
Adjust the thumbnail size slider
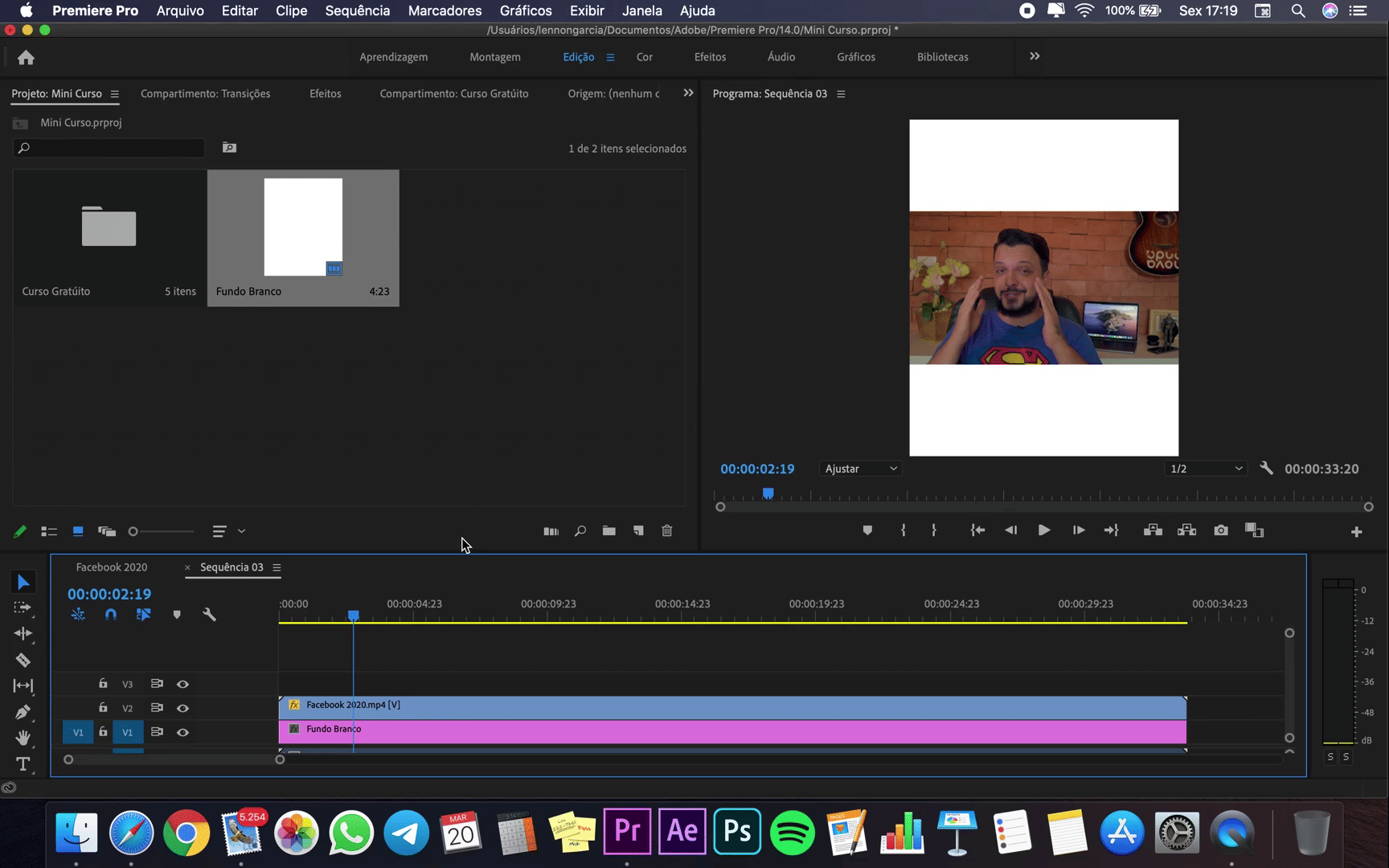pyautogui.click(x=134, y=531)
